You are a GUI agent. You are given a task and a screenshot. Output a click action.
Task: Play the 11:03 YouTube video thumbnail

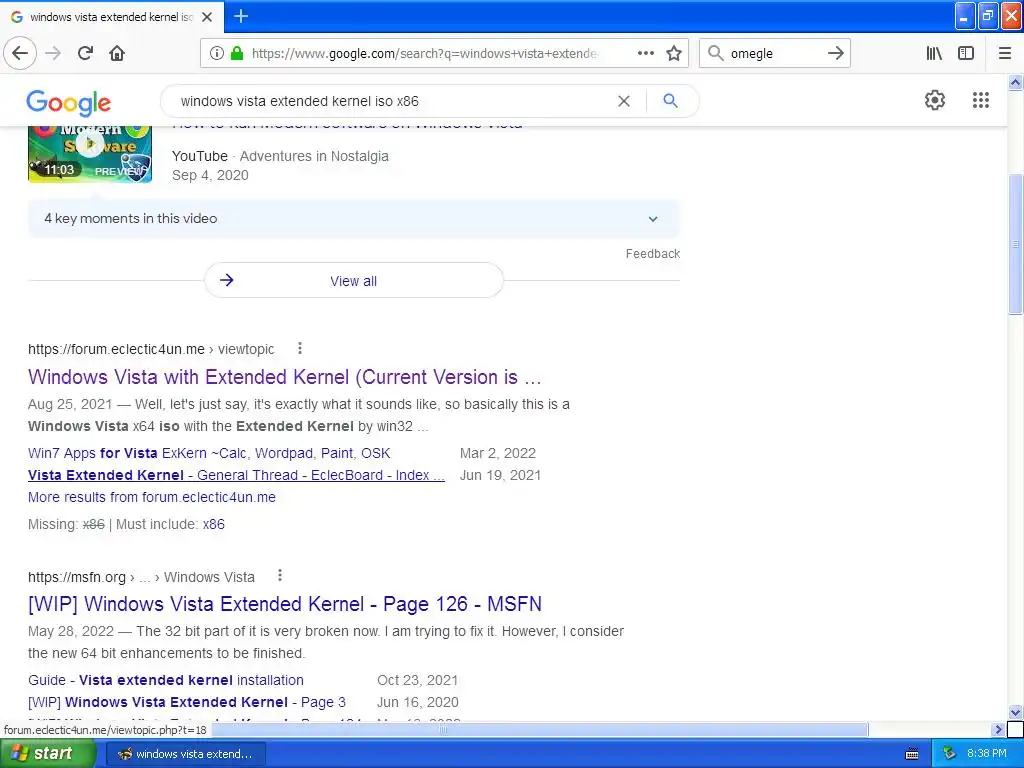pos(90,154)
